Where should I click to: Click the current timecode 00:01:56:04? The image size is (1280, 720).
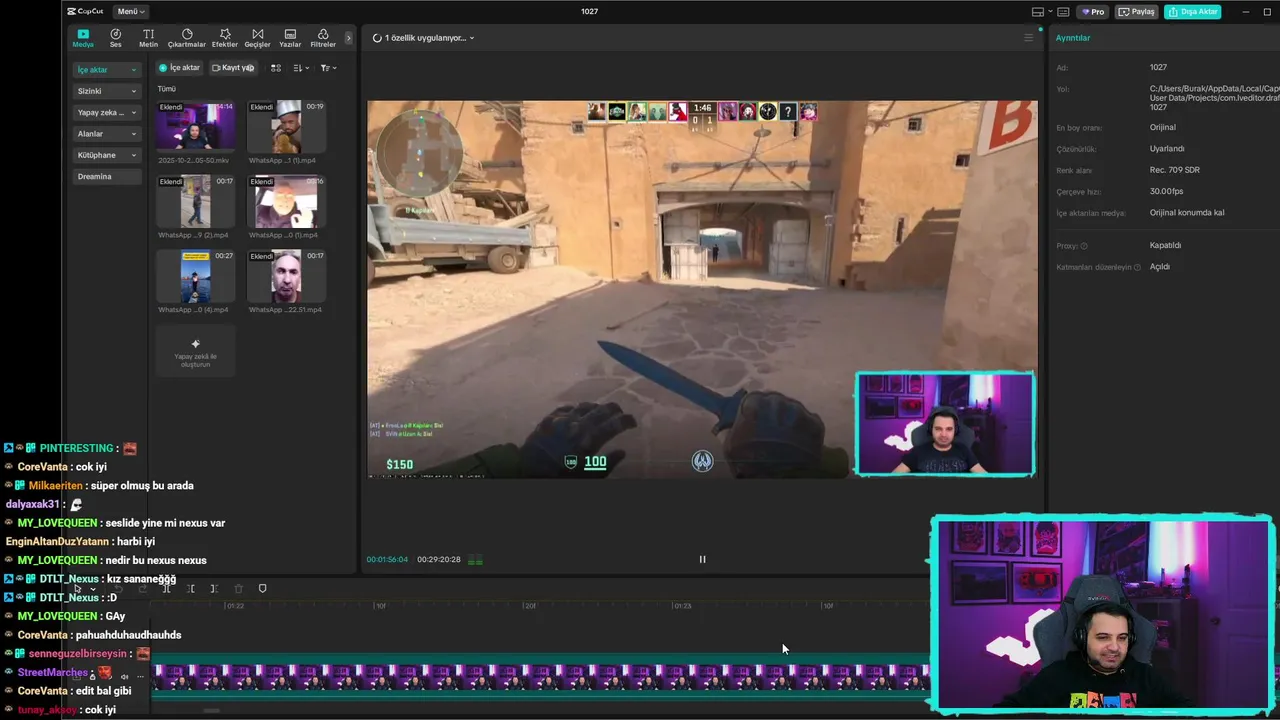387,559
